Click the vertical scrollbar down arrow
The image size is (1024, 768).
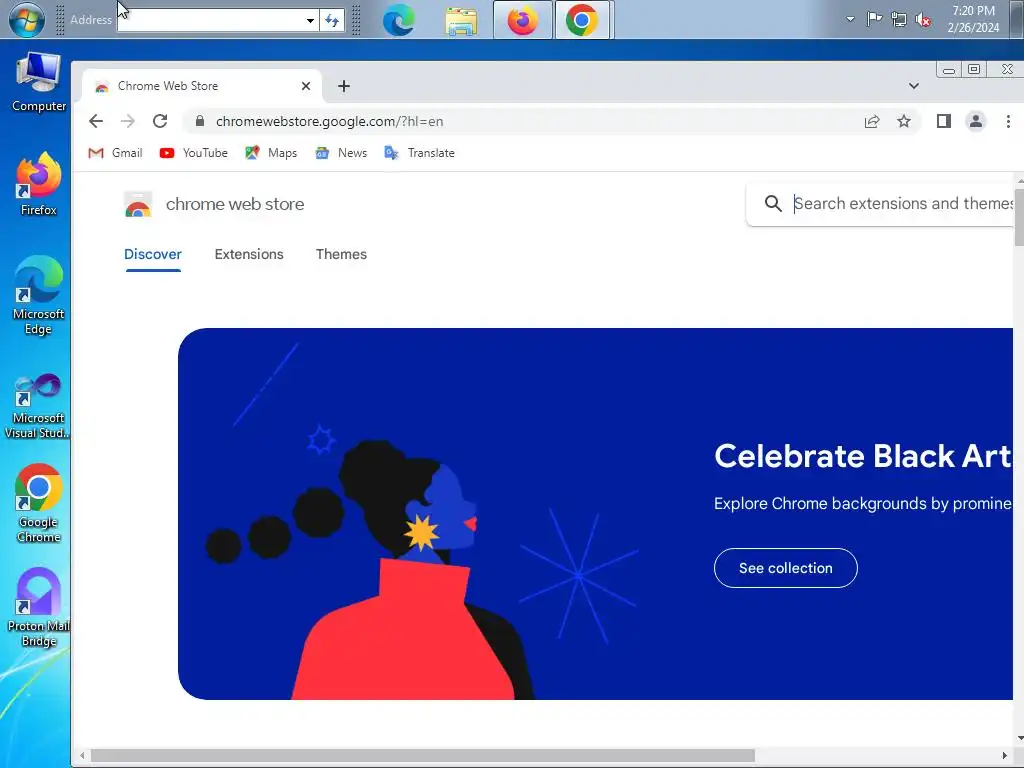point(1019,738)
